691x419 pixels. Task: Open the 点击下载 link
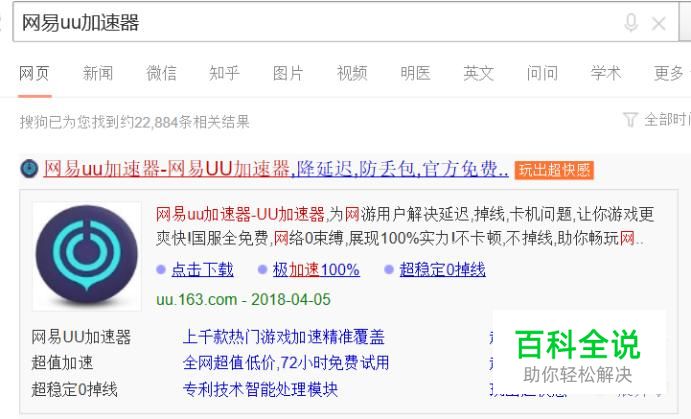pos(202,269)
